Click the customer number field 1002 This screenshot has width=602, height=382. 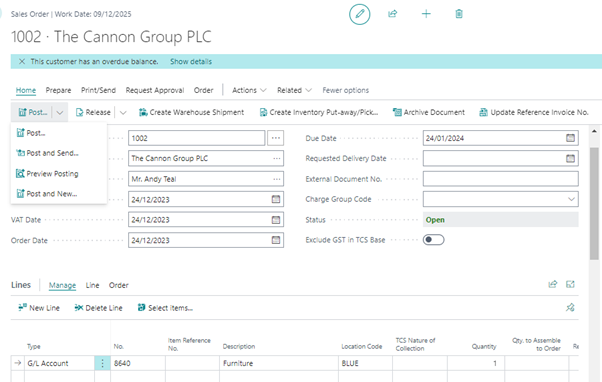point(196,138)
